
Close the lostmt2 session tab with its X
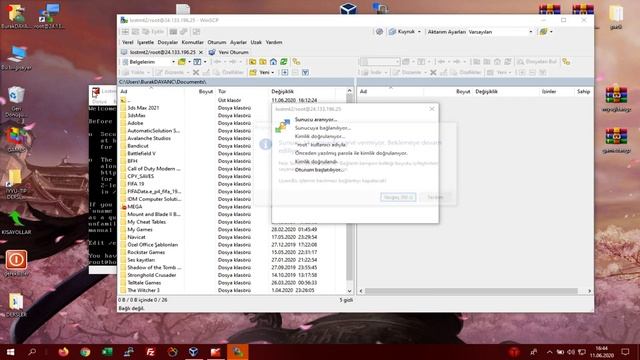pos(200,52)
